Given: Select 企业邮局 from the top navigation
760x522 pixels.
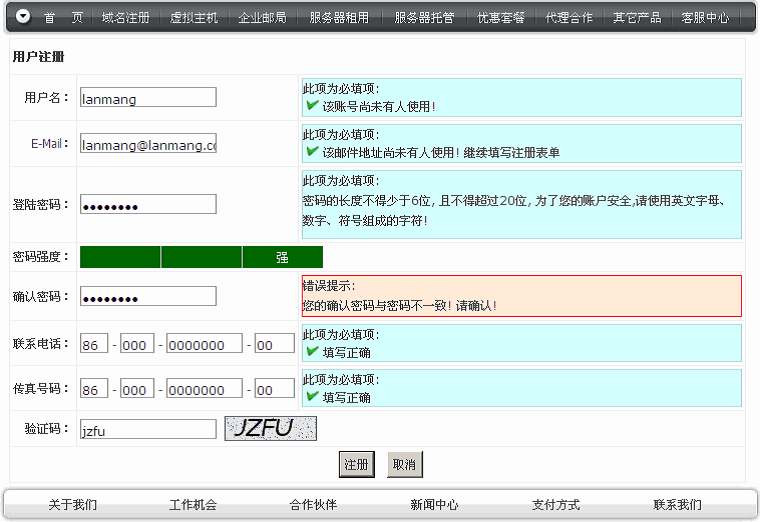Looking at the screenshot, I should pyautogui.click(x=262, y=18).
